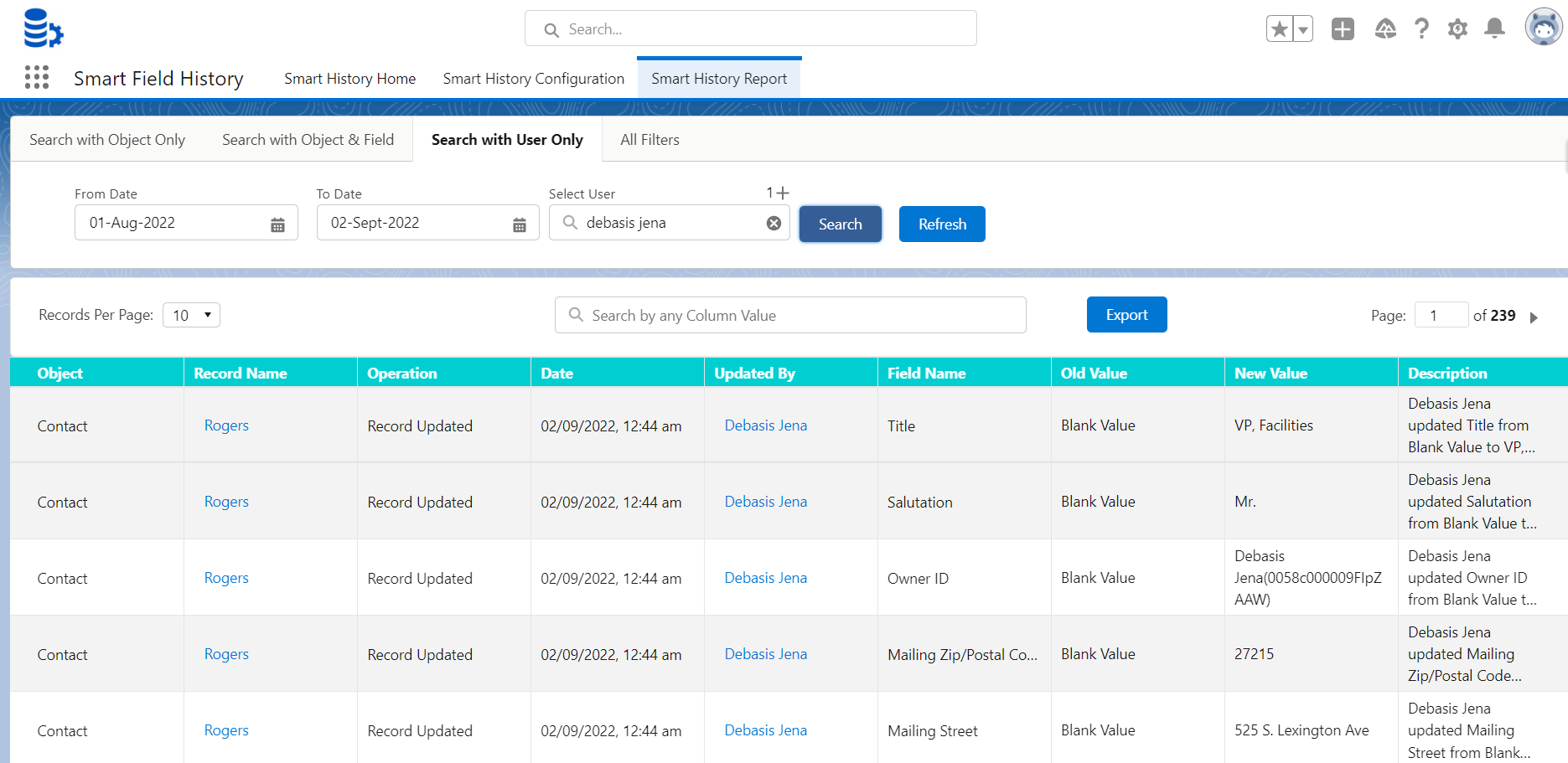Open the App Launcher dots grid
This screenshot has width=1568, height=763.
[x=37, y=78]
